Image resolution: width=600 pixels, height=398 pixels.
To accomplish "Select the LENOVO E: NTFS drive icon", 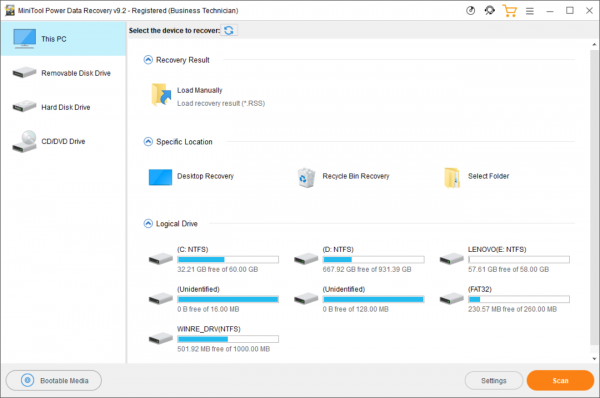I will [452, 259].
